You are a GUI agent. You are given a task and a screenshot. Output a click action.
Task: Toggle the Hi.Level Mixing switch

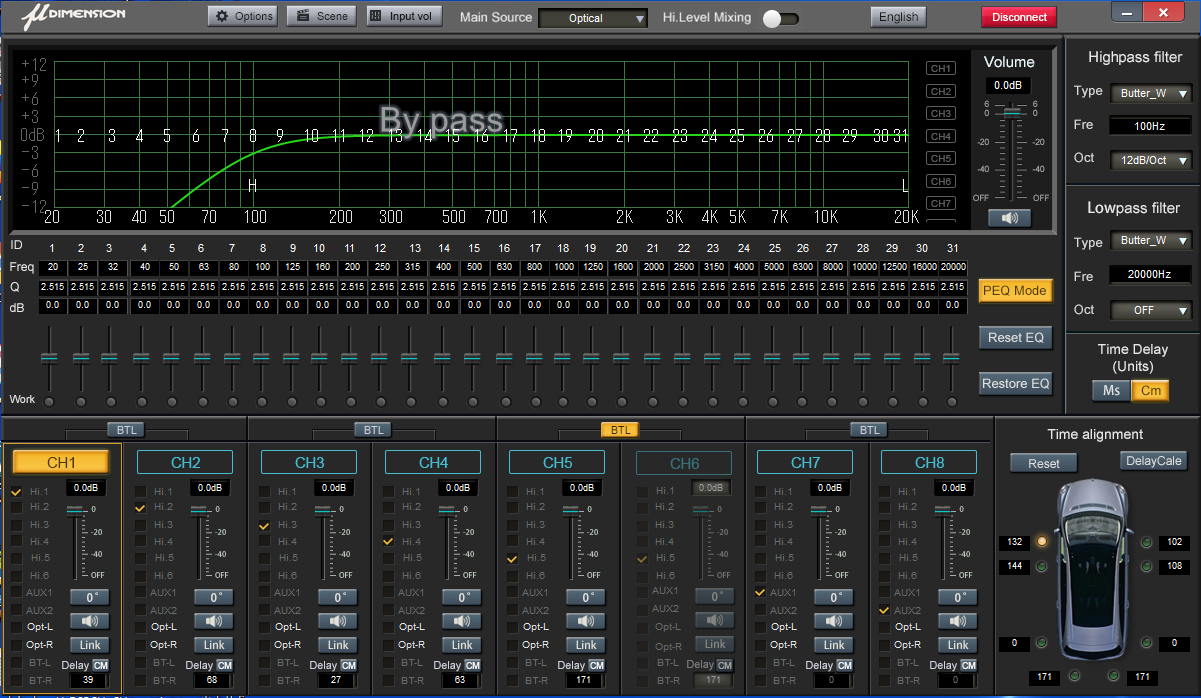(780, 18)
